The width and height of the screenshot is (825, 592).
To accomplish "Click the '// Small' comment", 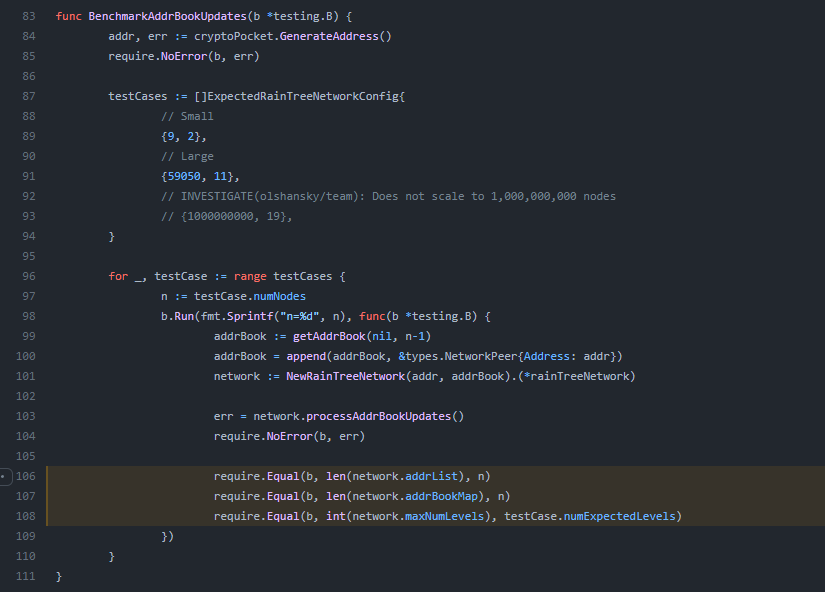I will coord(187,116).
